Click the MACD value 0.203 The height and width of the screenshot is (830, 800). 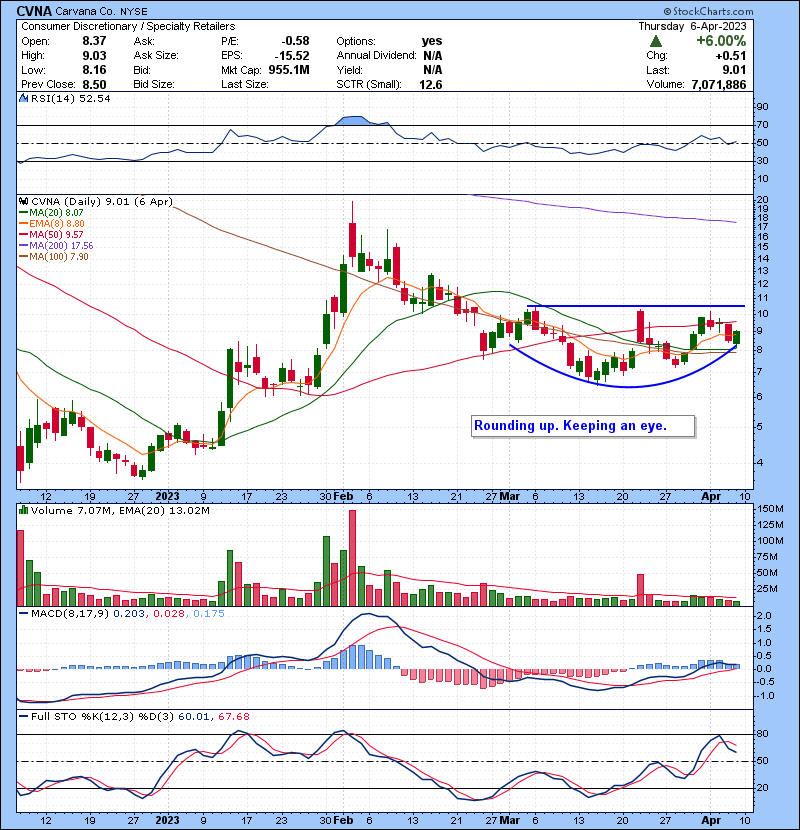129,614
